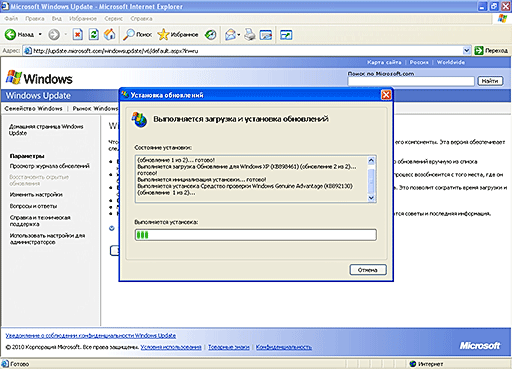Click the Back (Назад) arrow icon
This screenshot has height=369, width=512.
10,34
